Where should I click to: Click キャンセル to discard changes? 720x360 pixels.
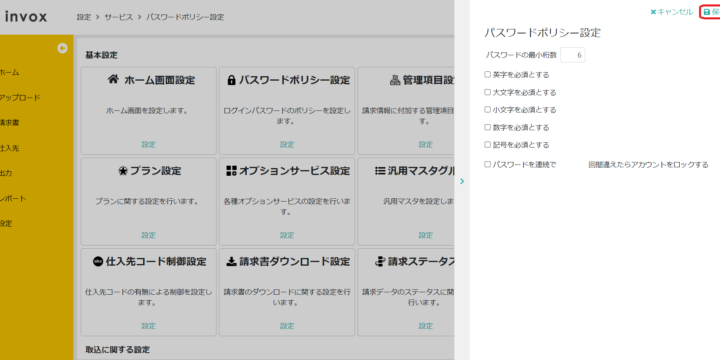671,12
